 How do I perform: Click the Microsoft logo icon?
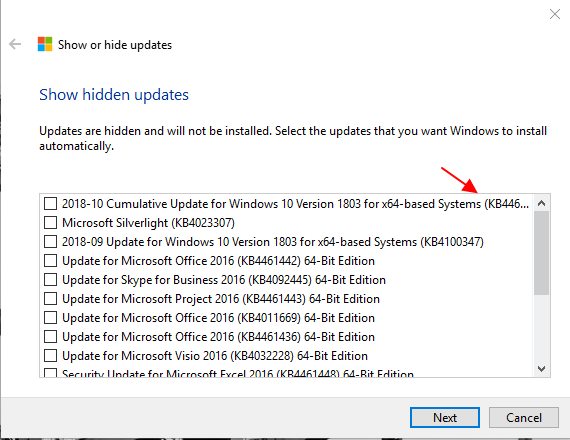tap(45, 44)
